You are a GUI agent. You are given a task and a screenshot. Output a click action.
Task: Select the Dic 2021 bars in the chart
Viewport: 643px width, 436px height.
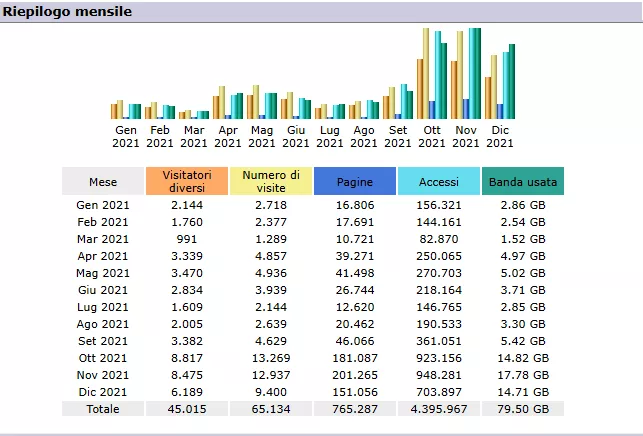tap(500, 85)
